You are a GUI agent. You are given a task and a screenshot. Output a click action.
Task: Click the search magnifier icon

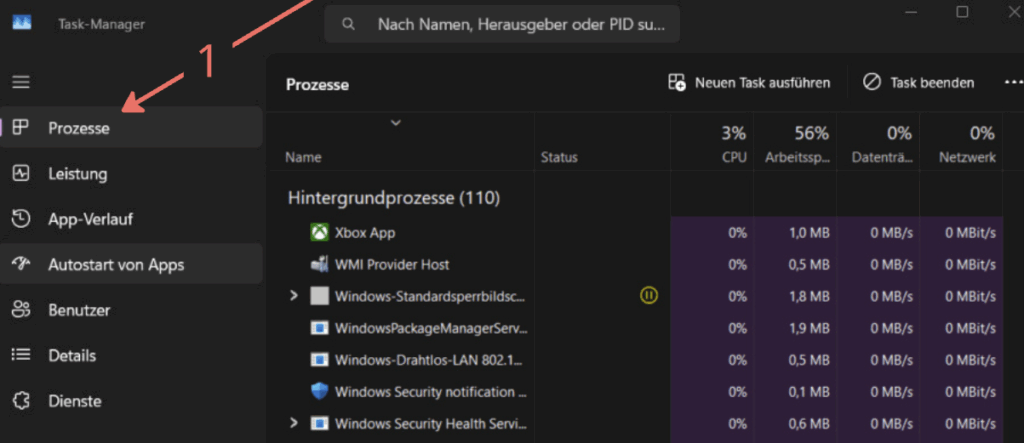(349, 24)
